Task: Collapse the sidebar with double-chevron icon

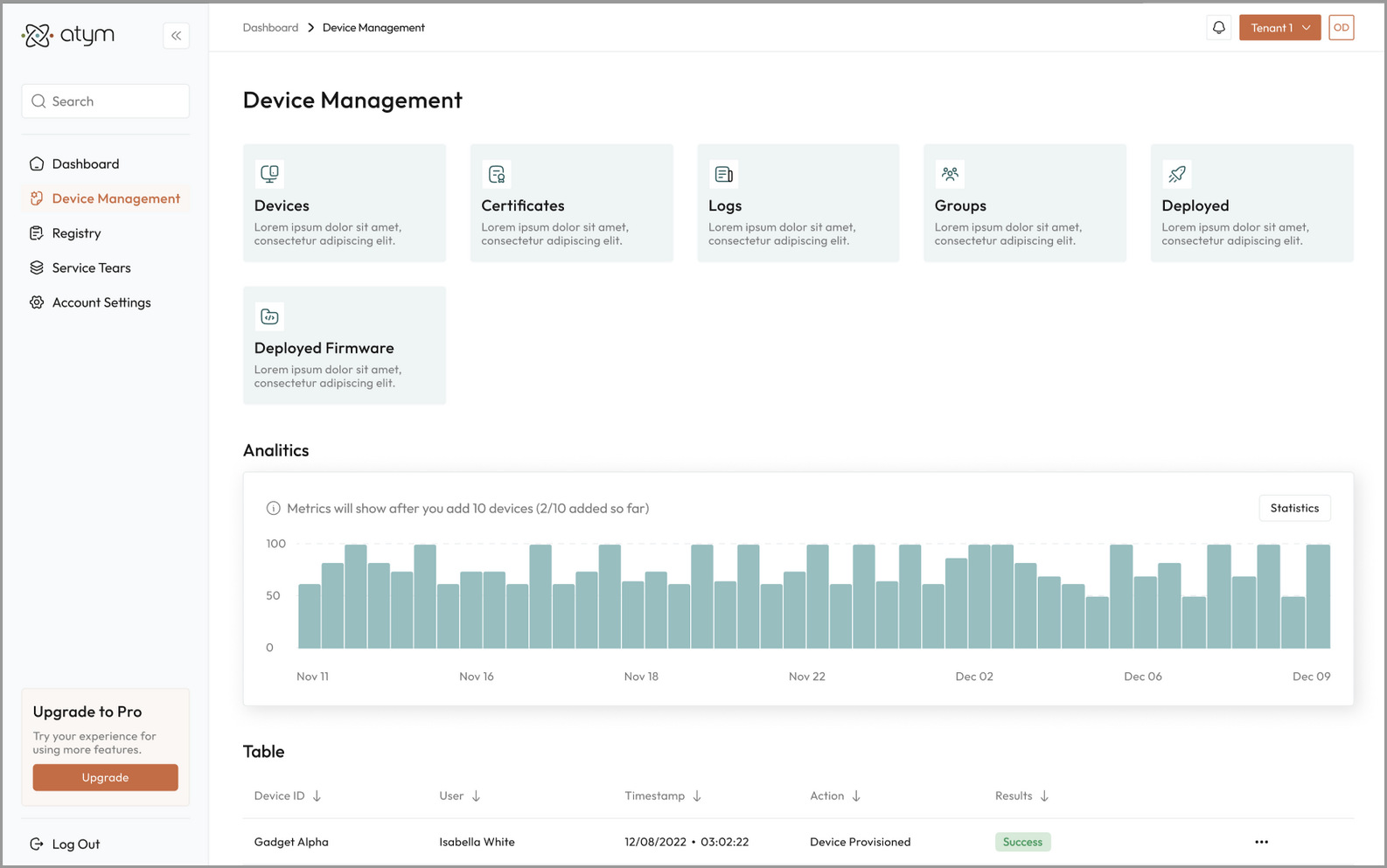Action: pyautogui.click(x=176, y=36)
